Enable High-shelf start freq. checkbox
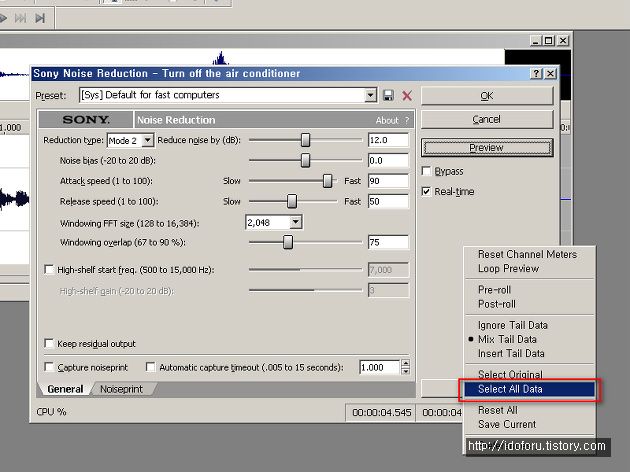The height and width of the screenshot is (472, 630). coord(49,270)
